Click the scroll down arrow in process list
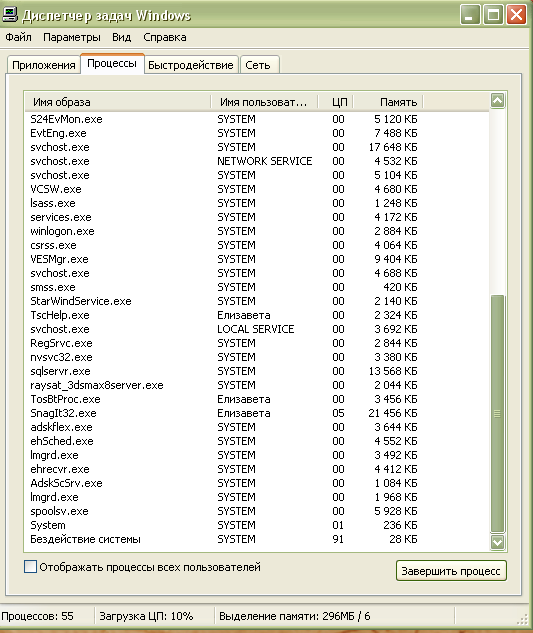This screenshot has width=533, height=633. pos(497,542)
